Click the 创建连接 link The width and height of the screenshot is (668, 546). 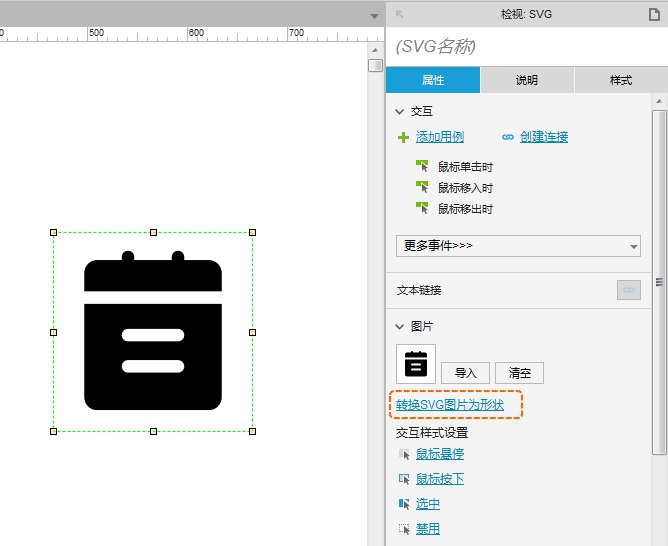[x=544, y=137]
